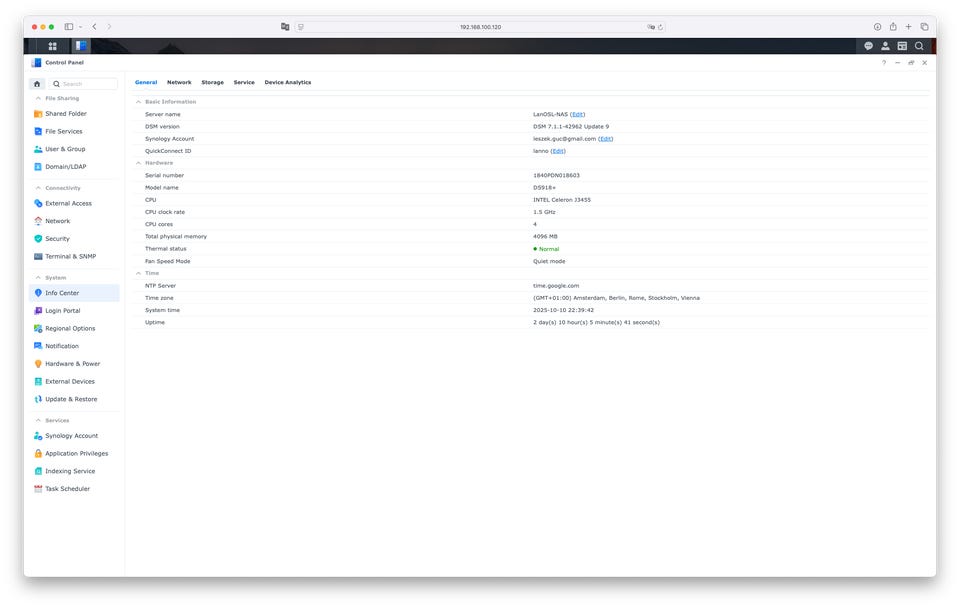960x608 pixels.
Task: Open Indexing Service
Action: pyautogui.click(x=74, y=471)
